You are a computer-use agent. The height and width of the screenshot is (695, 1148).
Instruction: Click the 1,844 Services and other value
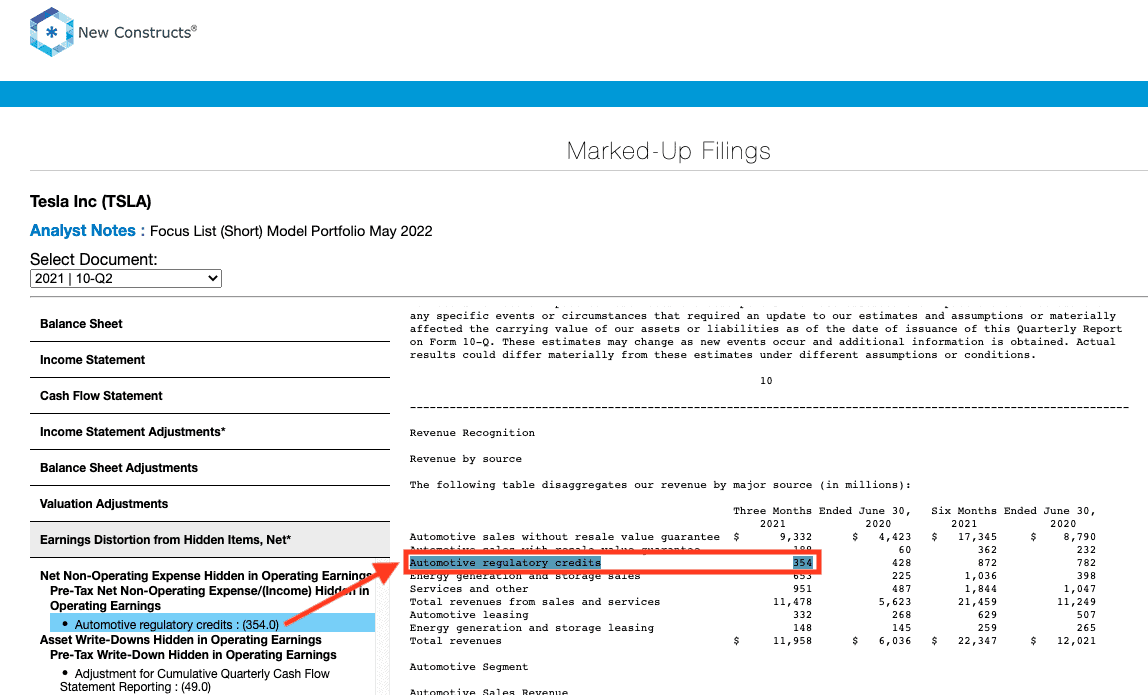tap(981, 589)
